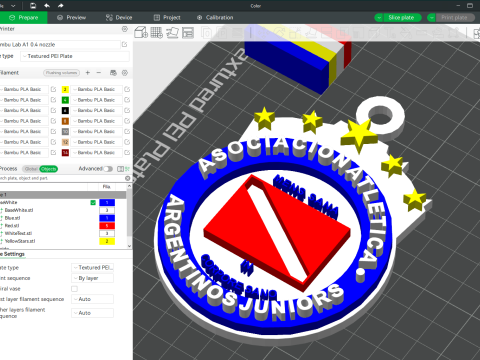
Task: Switch process scope to Global
Action: tap(31, 169)
